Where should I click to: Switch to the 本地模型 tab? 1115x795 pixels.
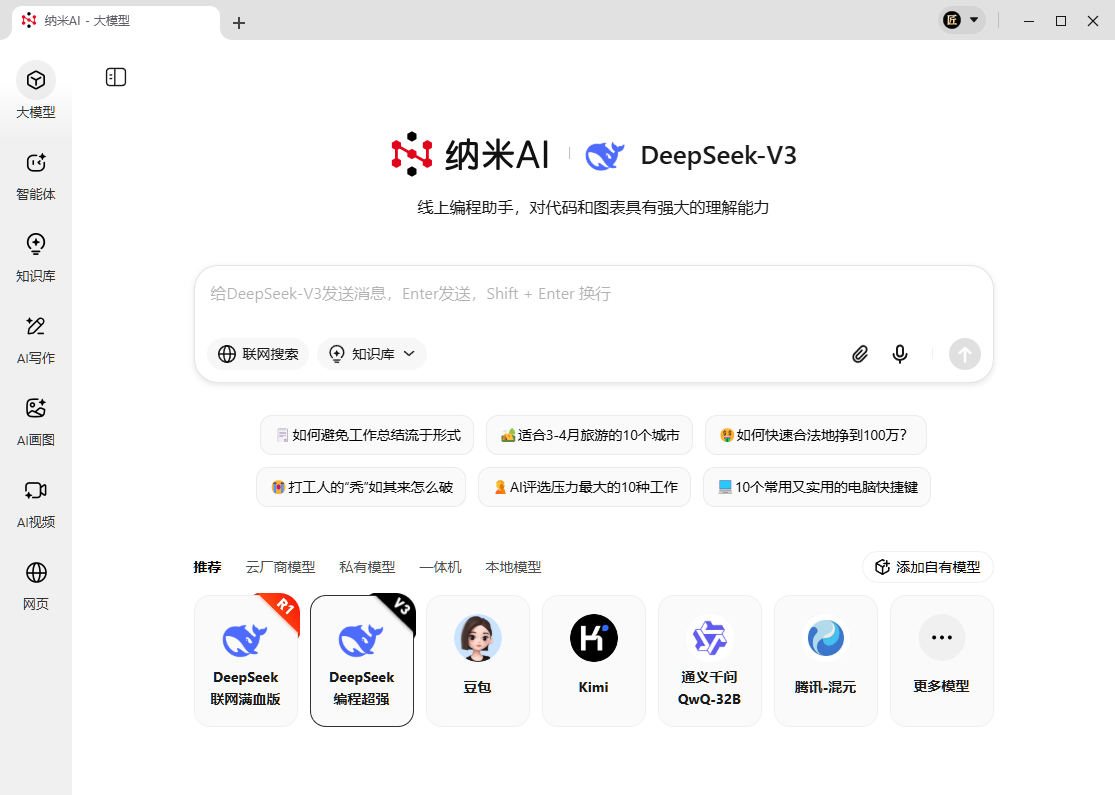513,567
